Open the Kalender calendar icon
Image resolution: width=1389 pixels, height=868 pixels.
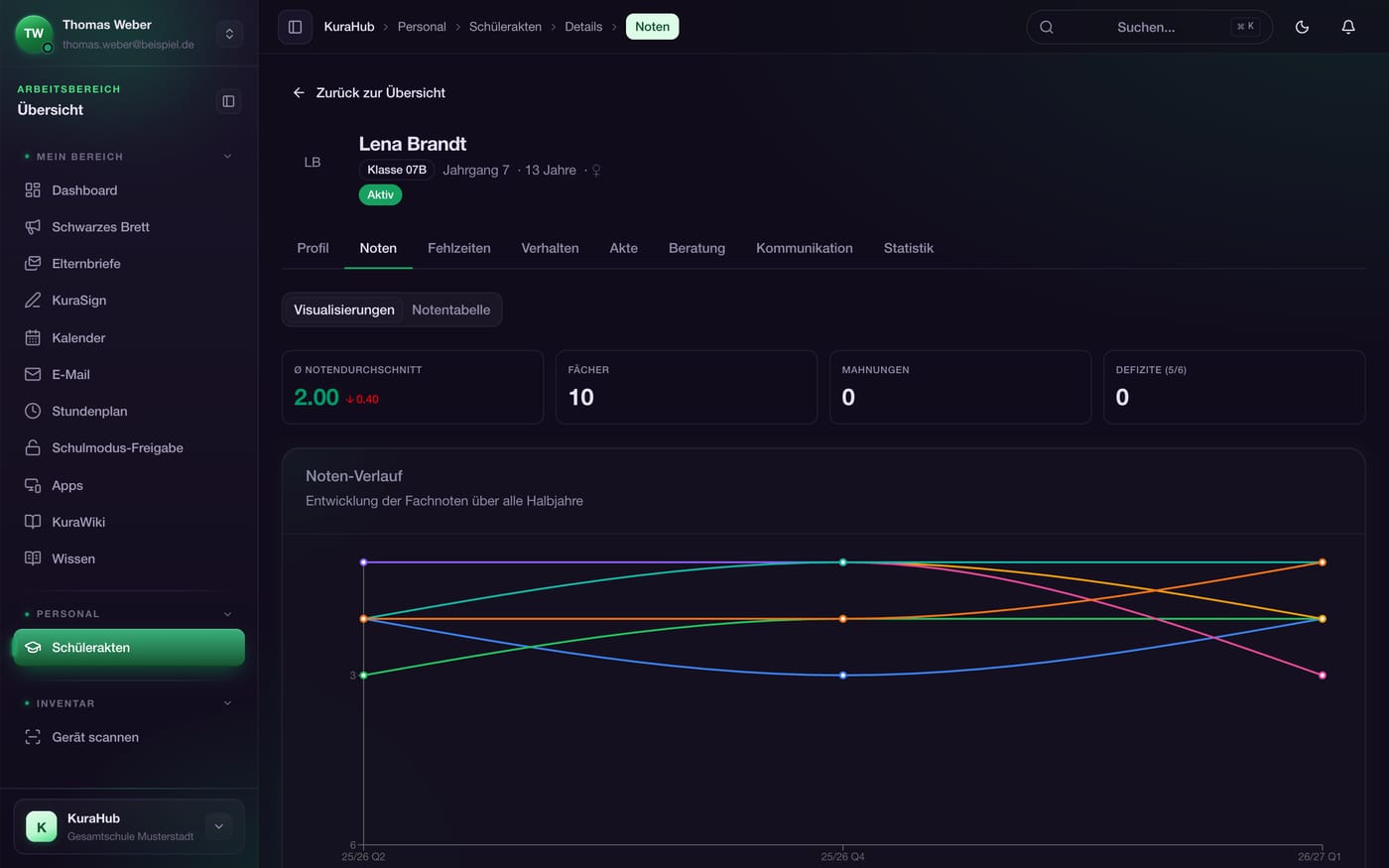[33, 337]
